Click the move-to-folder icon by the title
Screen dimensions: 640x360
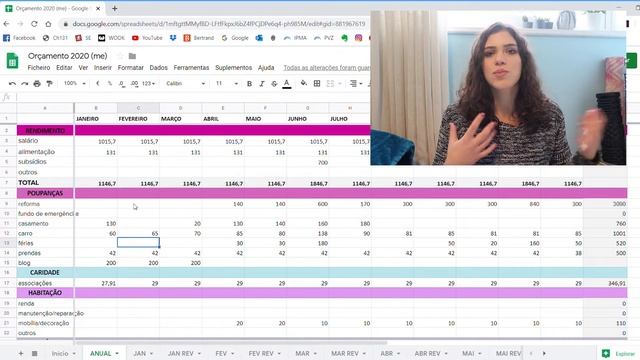click(x=132, y=56)
